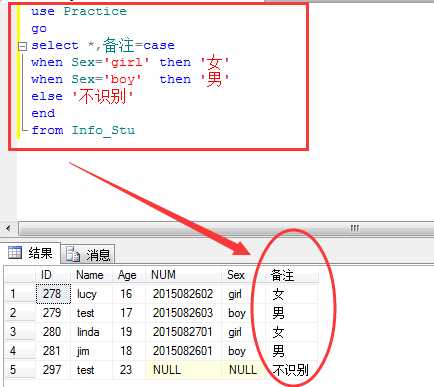Screen dimensions: 434x387
Task: Click the NUM cell 2015082602
Action: [184, 294]
